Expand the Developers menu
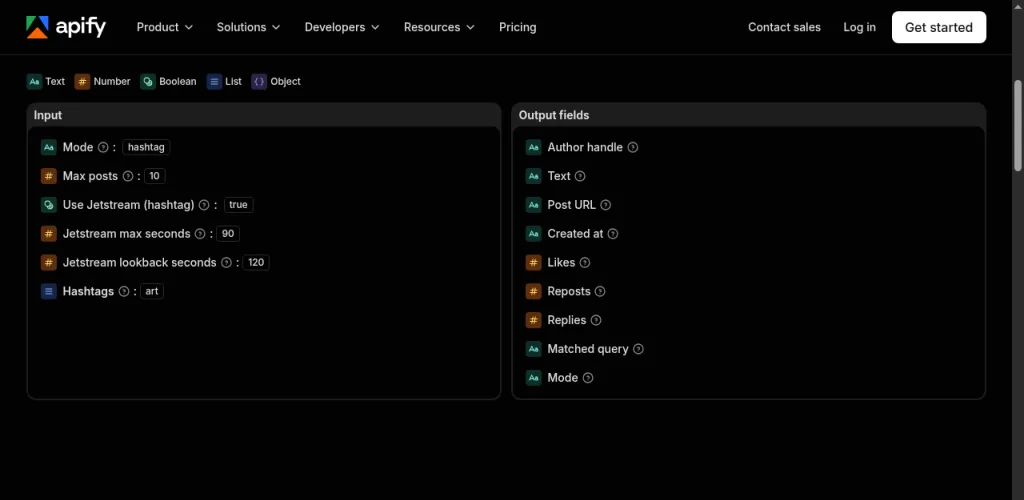Screen dimensions: 1024x500 (342, 27)
